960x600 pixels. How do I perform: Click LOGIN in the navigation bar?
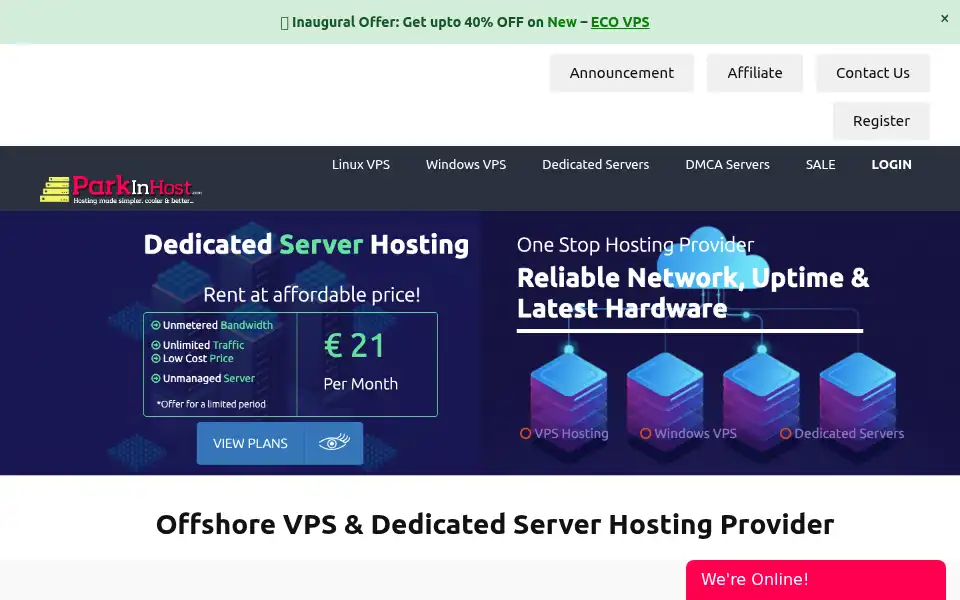click(891, 165)
